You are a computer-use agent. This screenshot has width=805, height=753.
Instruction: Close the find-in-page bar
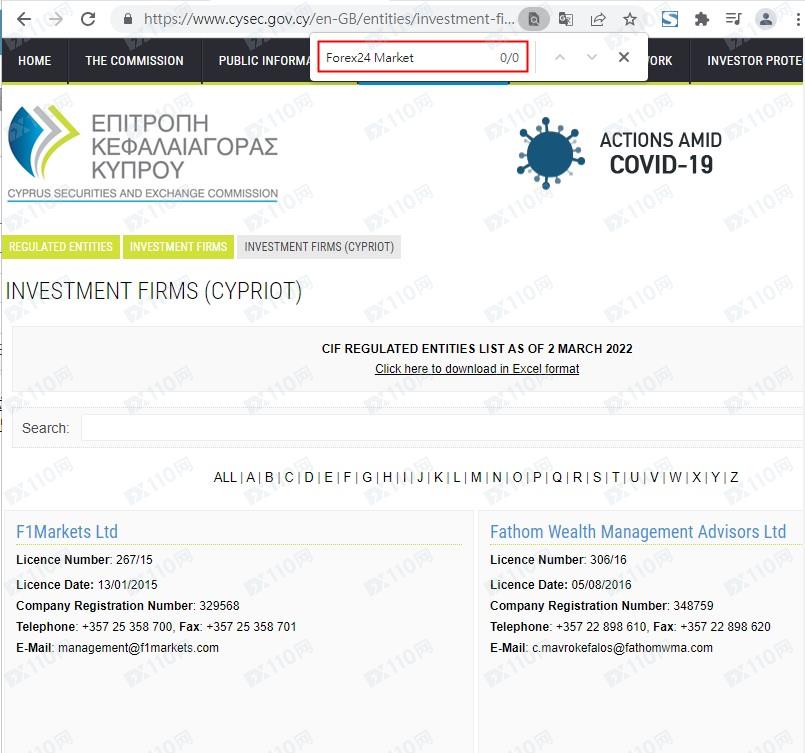click(624, 57)
